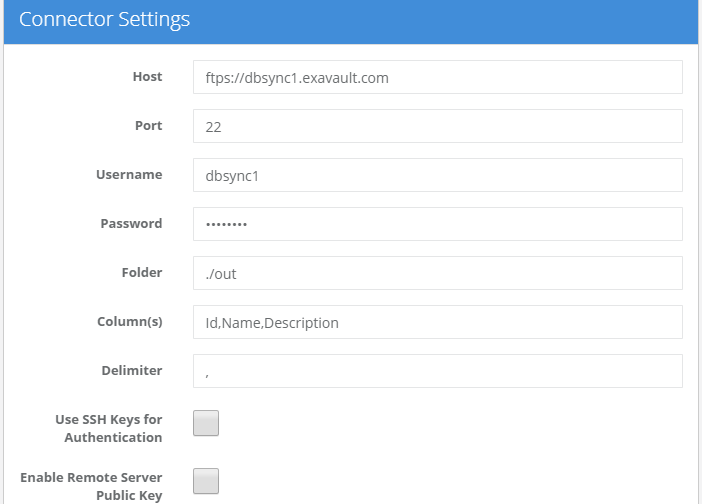Click the Use SSH Keys for Authentication label
Image resolution: width=702 pixels, height=504 pixels.
click(x=108, y=428)
